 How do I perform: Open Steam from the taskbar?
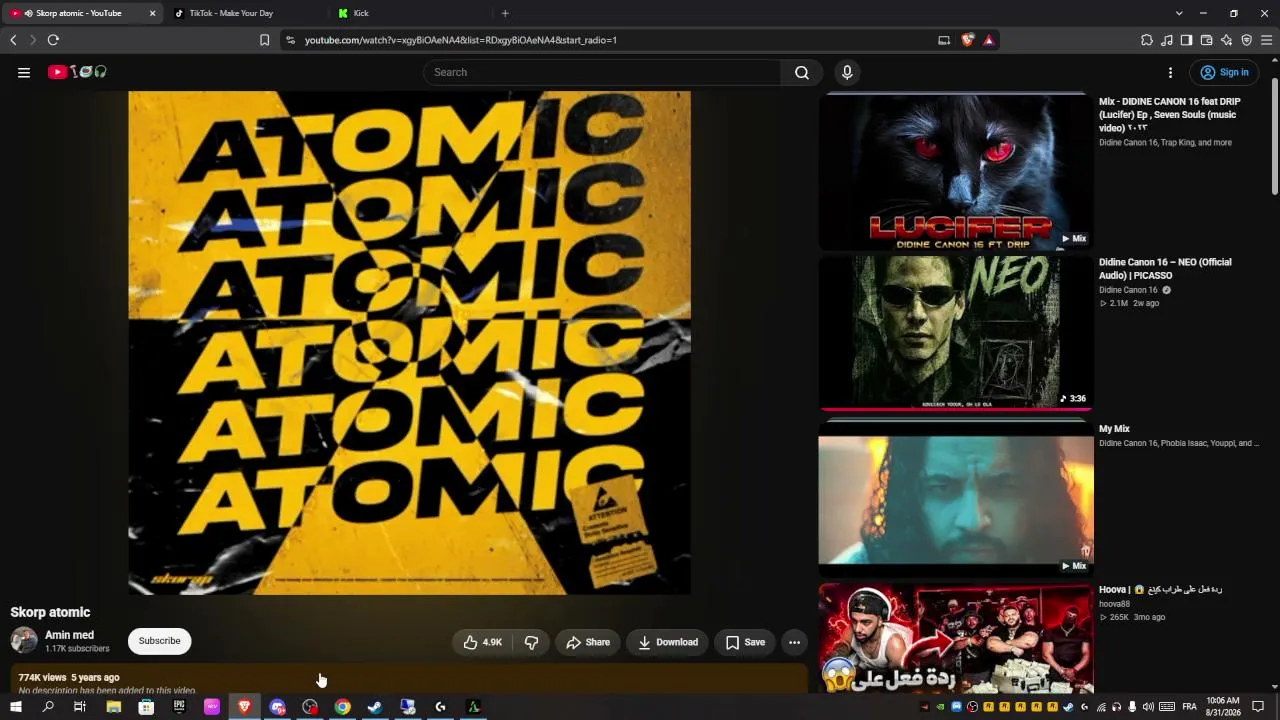pos(375,707)
